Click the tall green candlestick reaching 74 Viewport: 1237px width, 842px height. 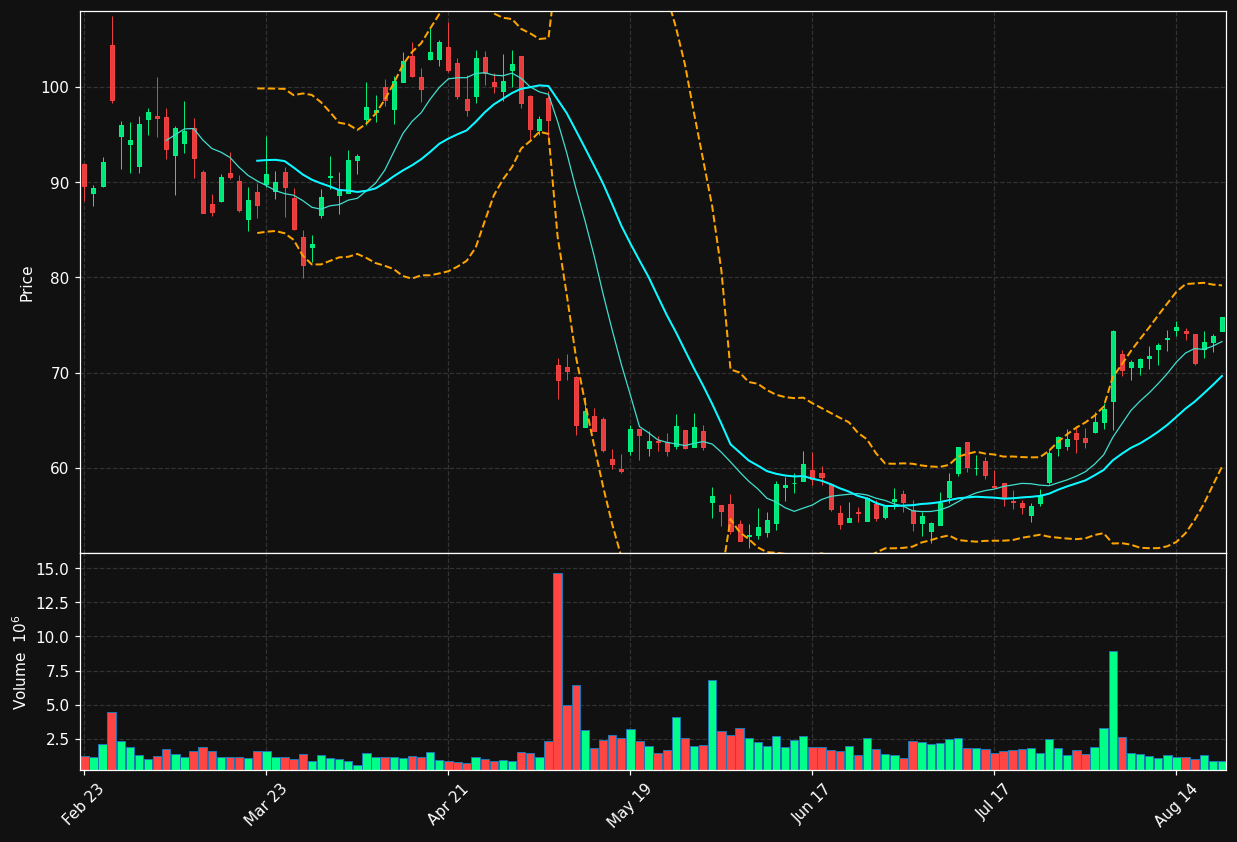click(x=1113, y=367)
